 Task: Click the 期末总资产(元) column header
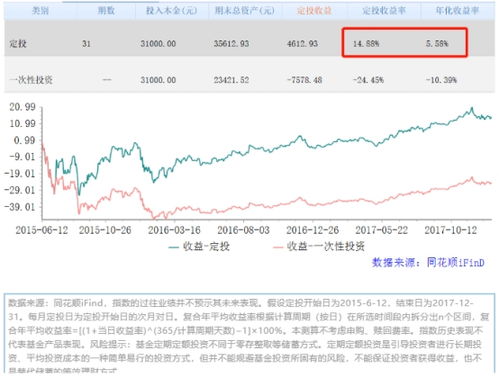coord(244,11)
